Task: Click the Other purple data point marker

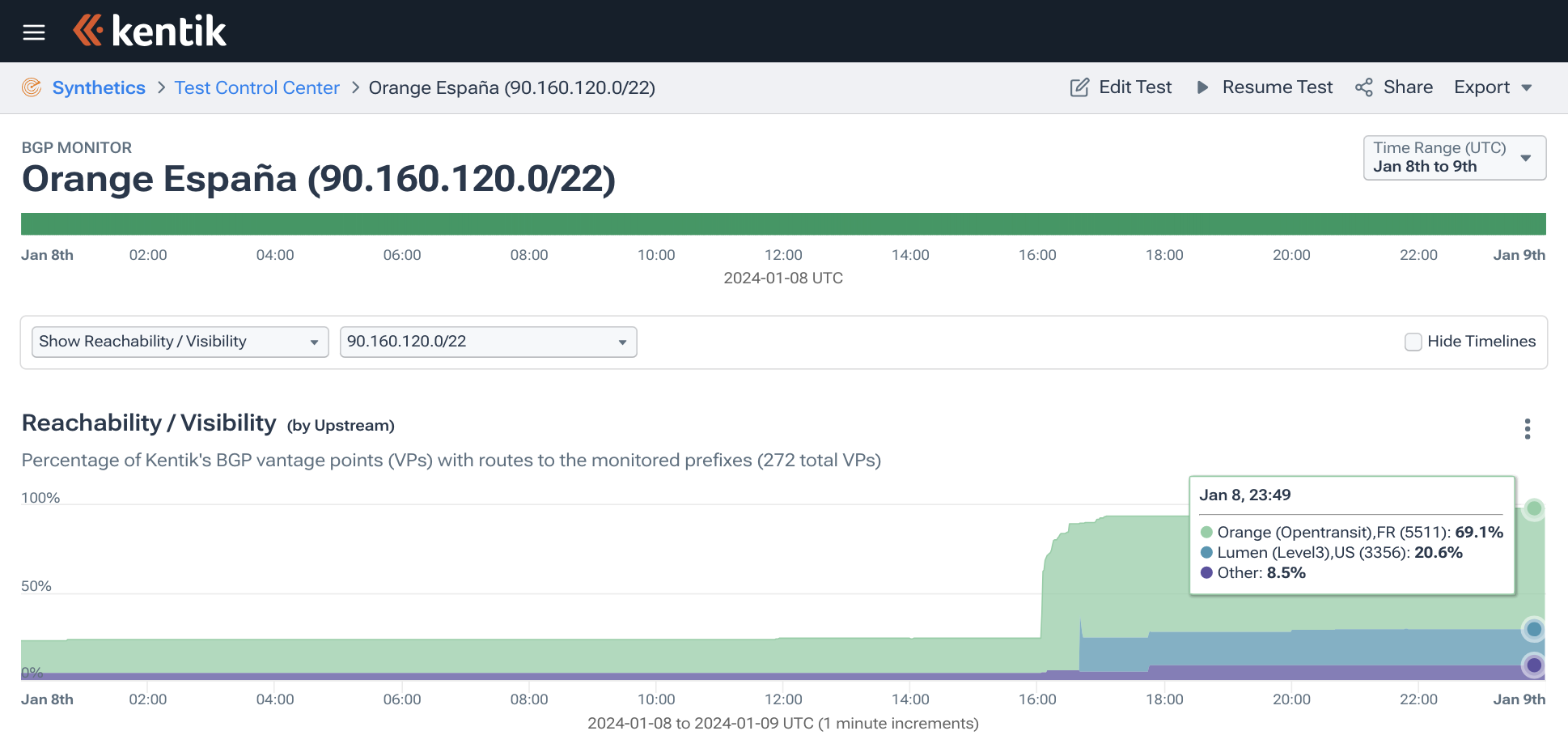Action: (x=1534, y=665)
